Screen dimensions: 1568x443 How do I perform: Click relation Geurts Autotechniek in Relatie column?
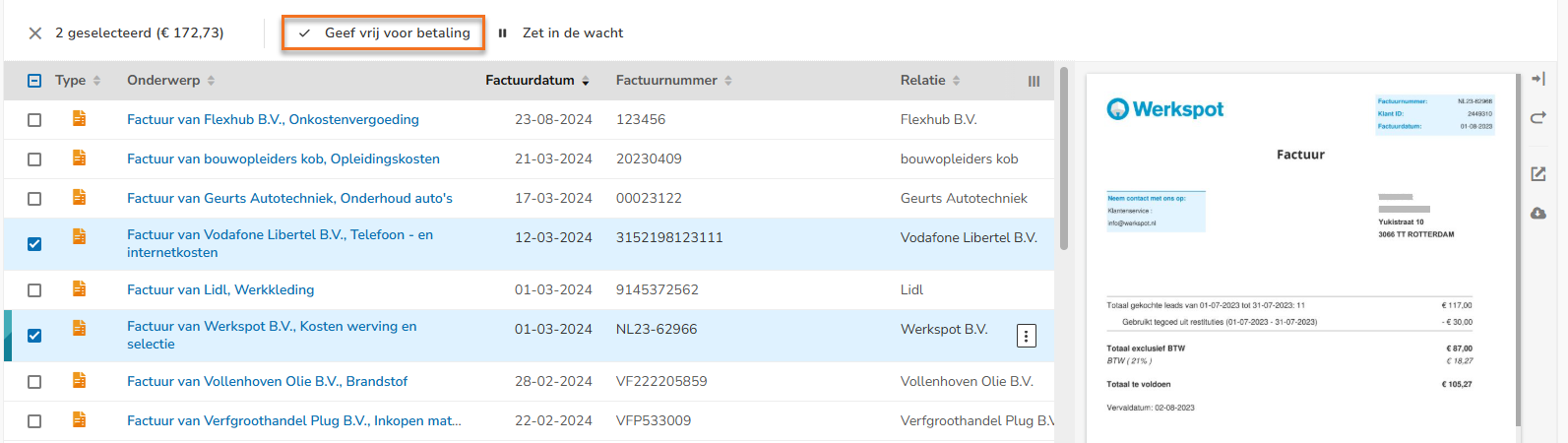pyautogui.click(x=964, y=198)
